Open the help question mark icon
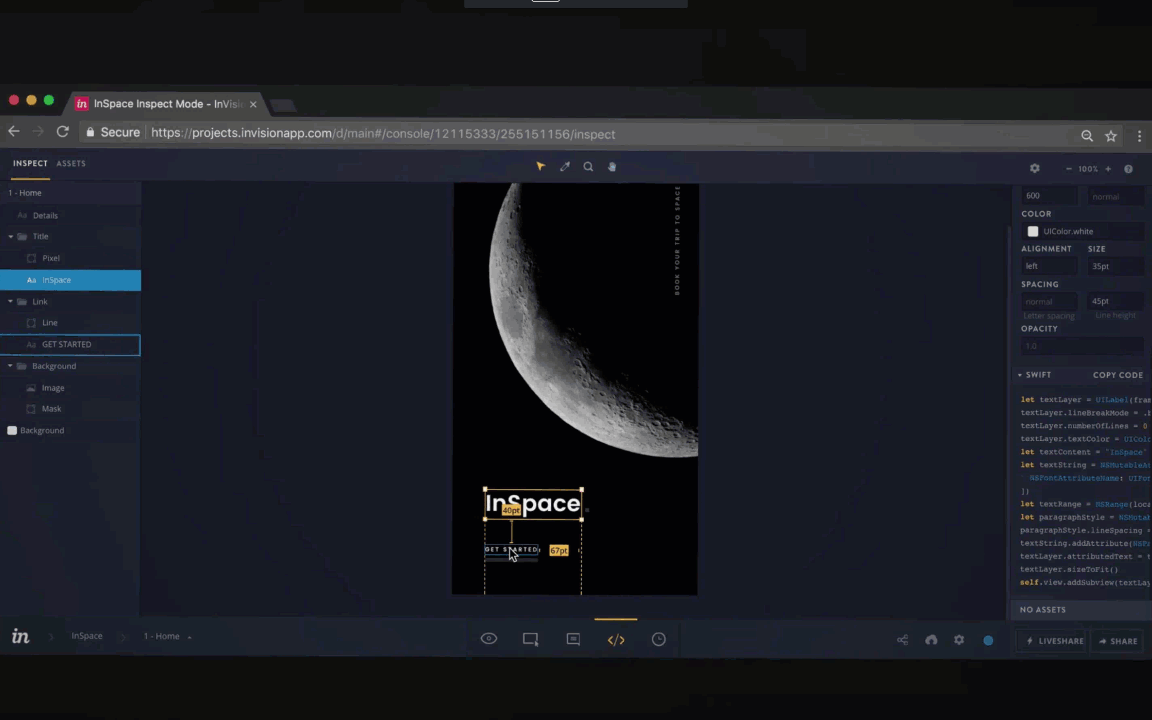Screen dimensions: 1152x720 1128,169
